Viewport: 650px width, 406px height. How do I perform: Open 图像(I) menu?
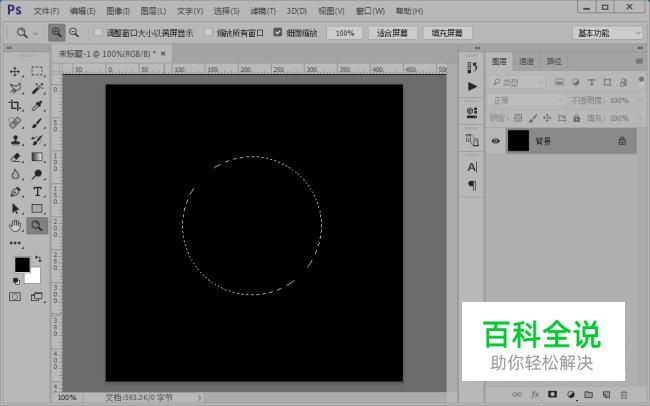[x=118, y=11]
